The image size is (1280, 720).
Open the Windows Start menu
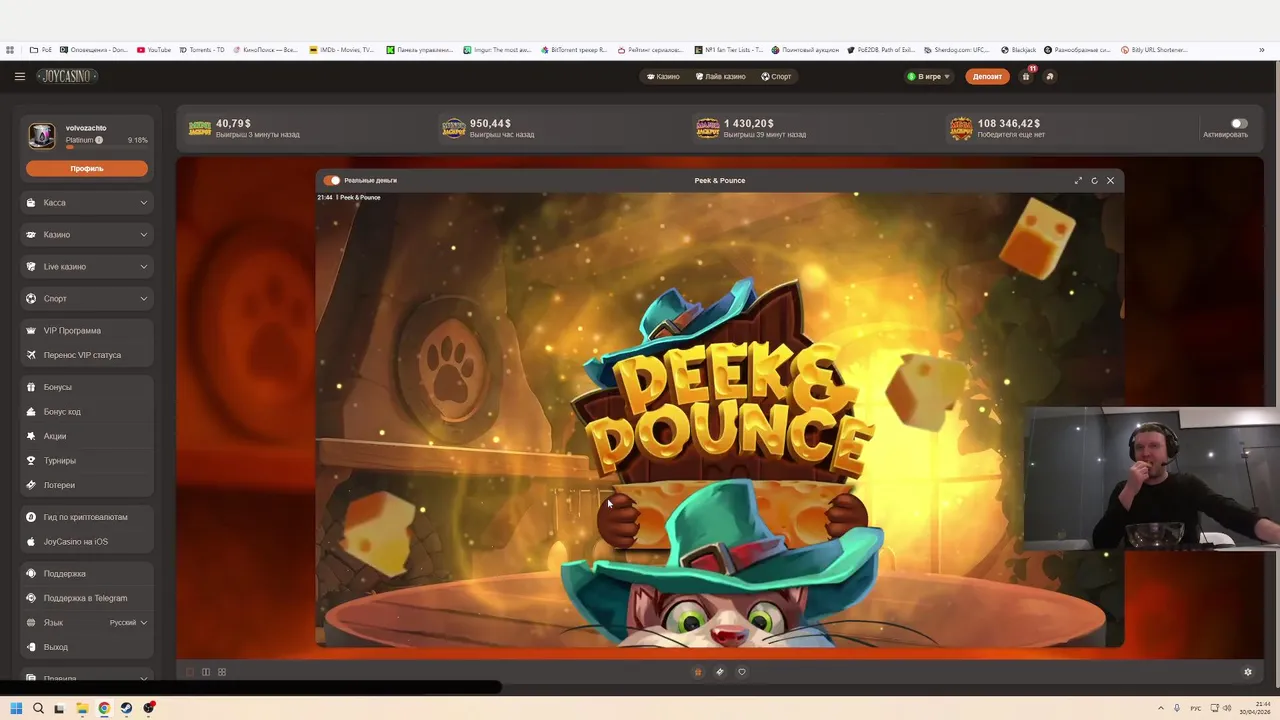16,708
